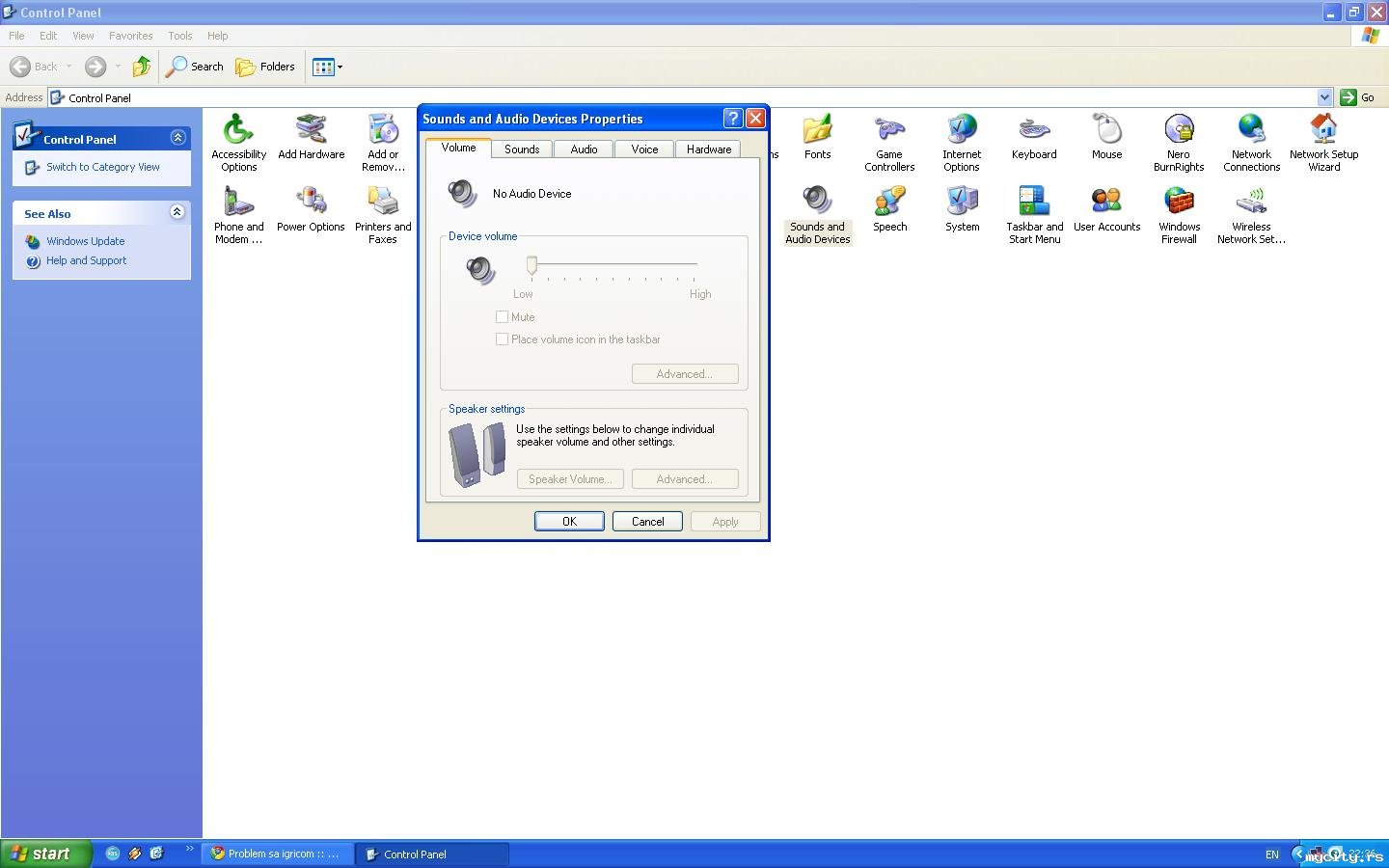The width and height of the screenshot is (1389, 868).
Task: Click OK in the properties dialog
Action: point(569,522)
